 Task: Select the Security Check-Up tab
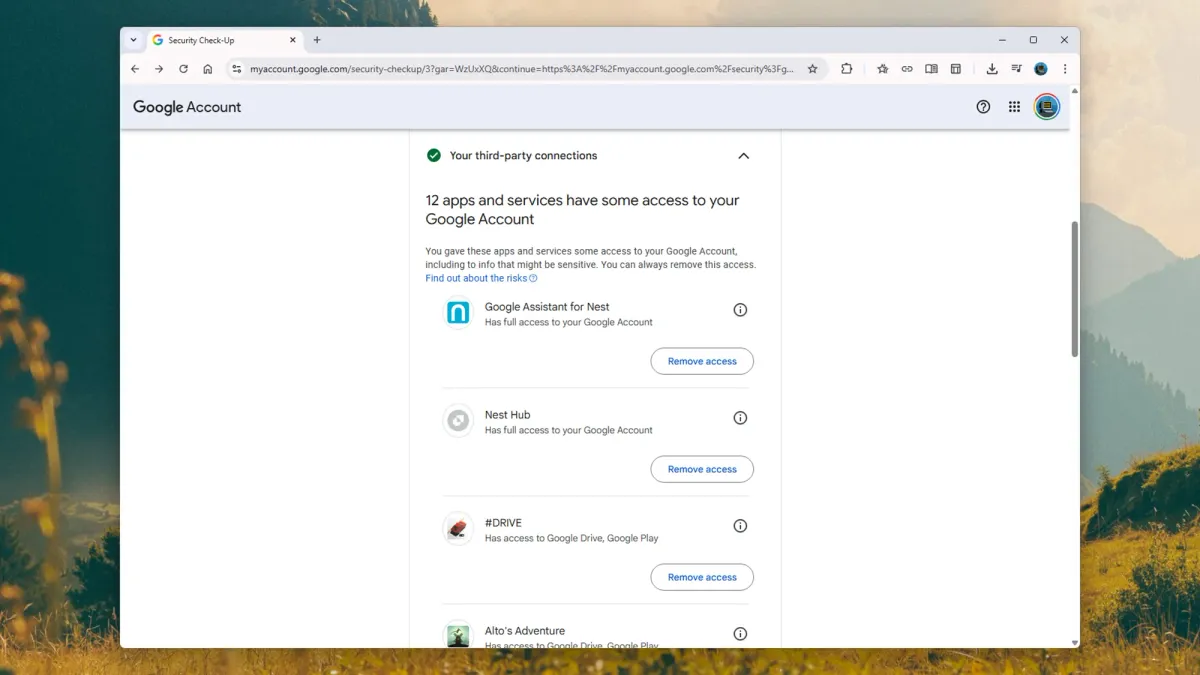coord(225,40)
